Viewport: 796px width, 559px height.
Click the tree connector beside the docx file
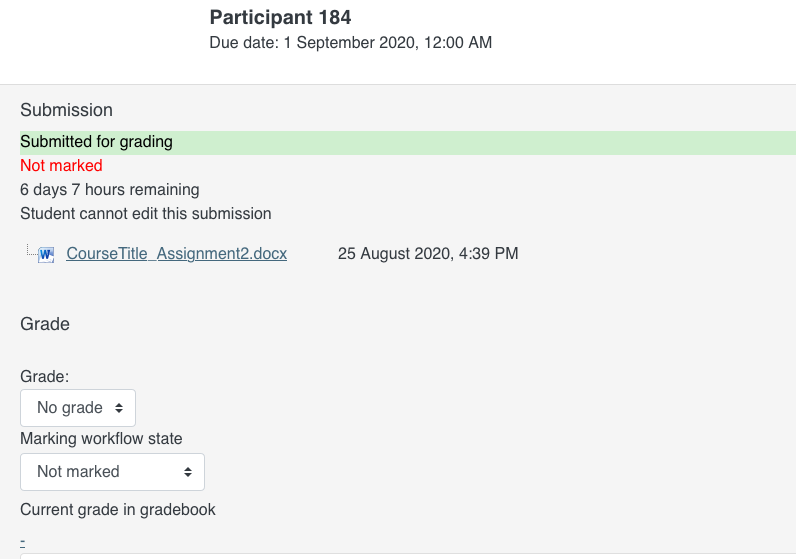[31, 251]
